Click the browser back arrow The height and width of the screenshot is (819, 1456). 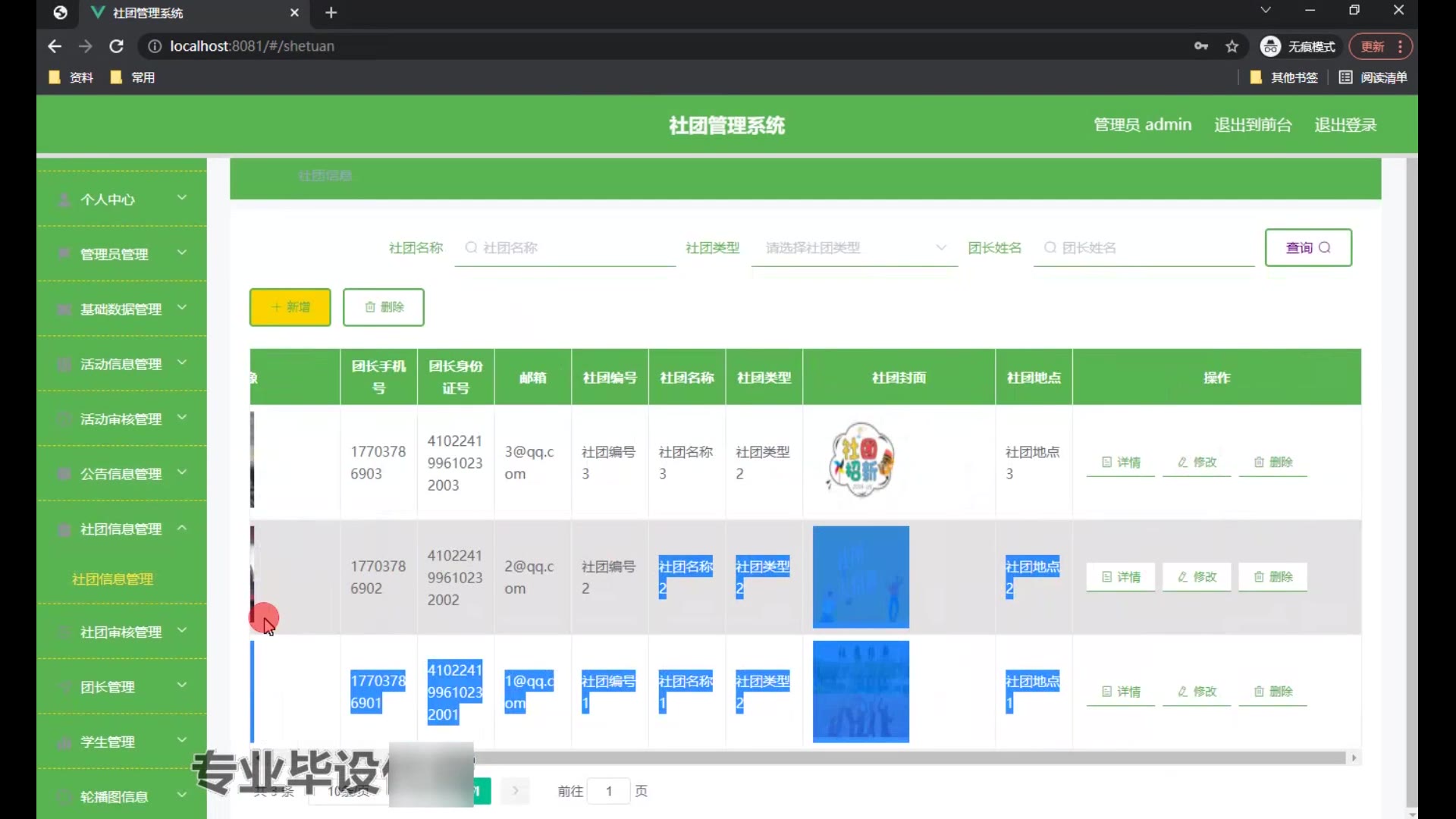[55, 46]
